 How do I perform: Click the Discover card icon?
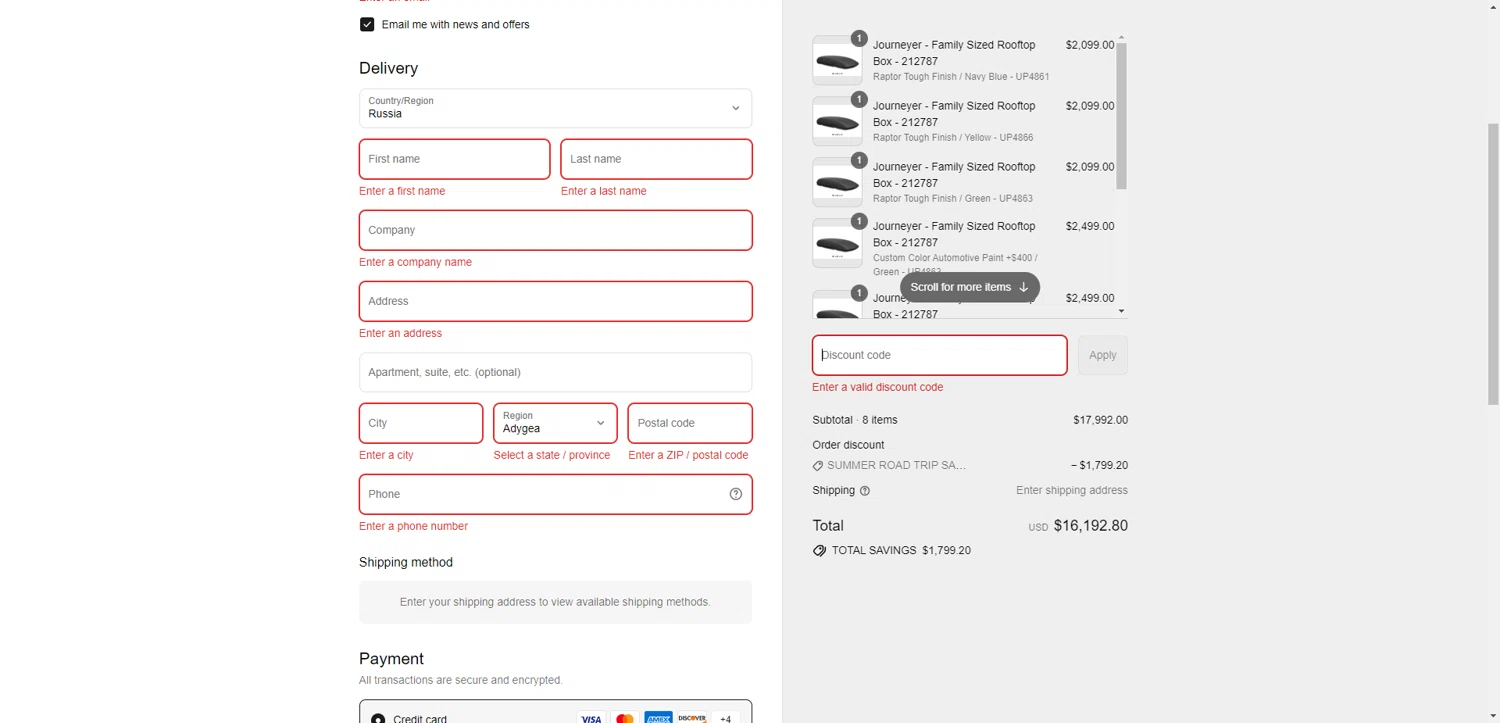click(x=692, y=718)
